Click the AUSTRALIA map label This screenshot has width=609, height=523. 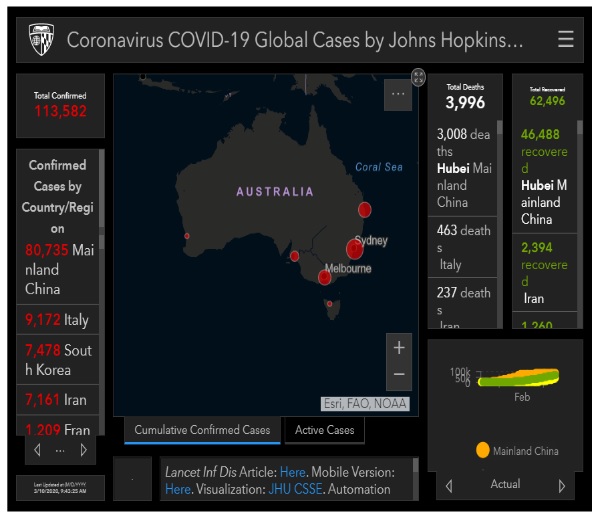pos(275,191)
